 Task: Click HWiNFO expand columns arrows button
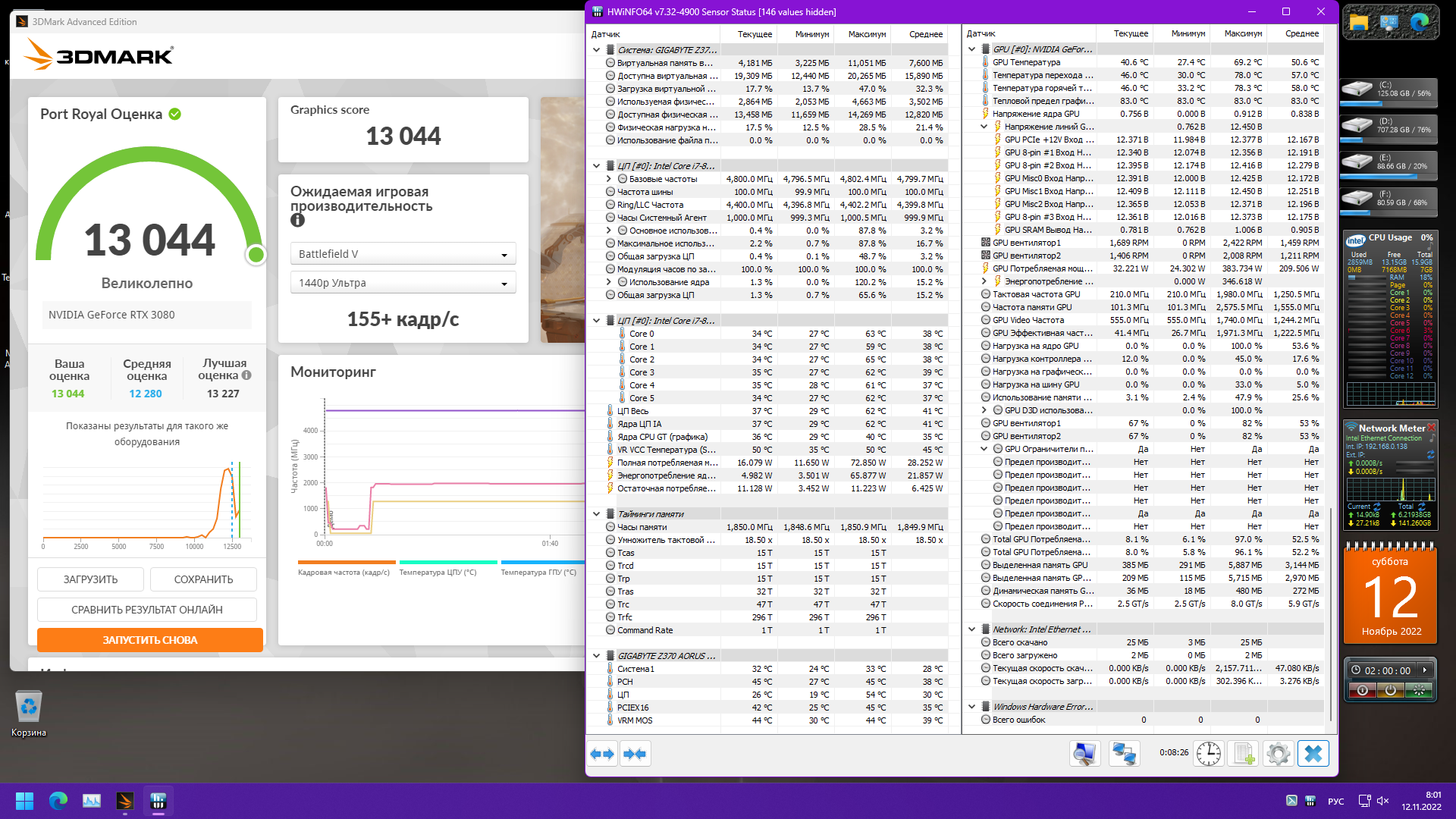pos(602,754)
